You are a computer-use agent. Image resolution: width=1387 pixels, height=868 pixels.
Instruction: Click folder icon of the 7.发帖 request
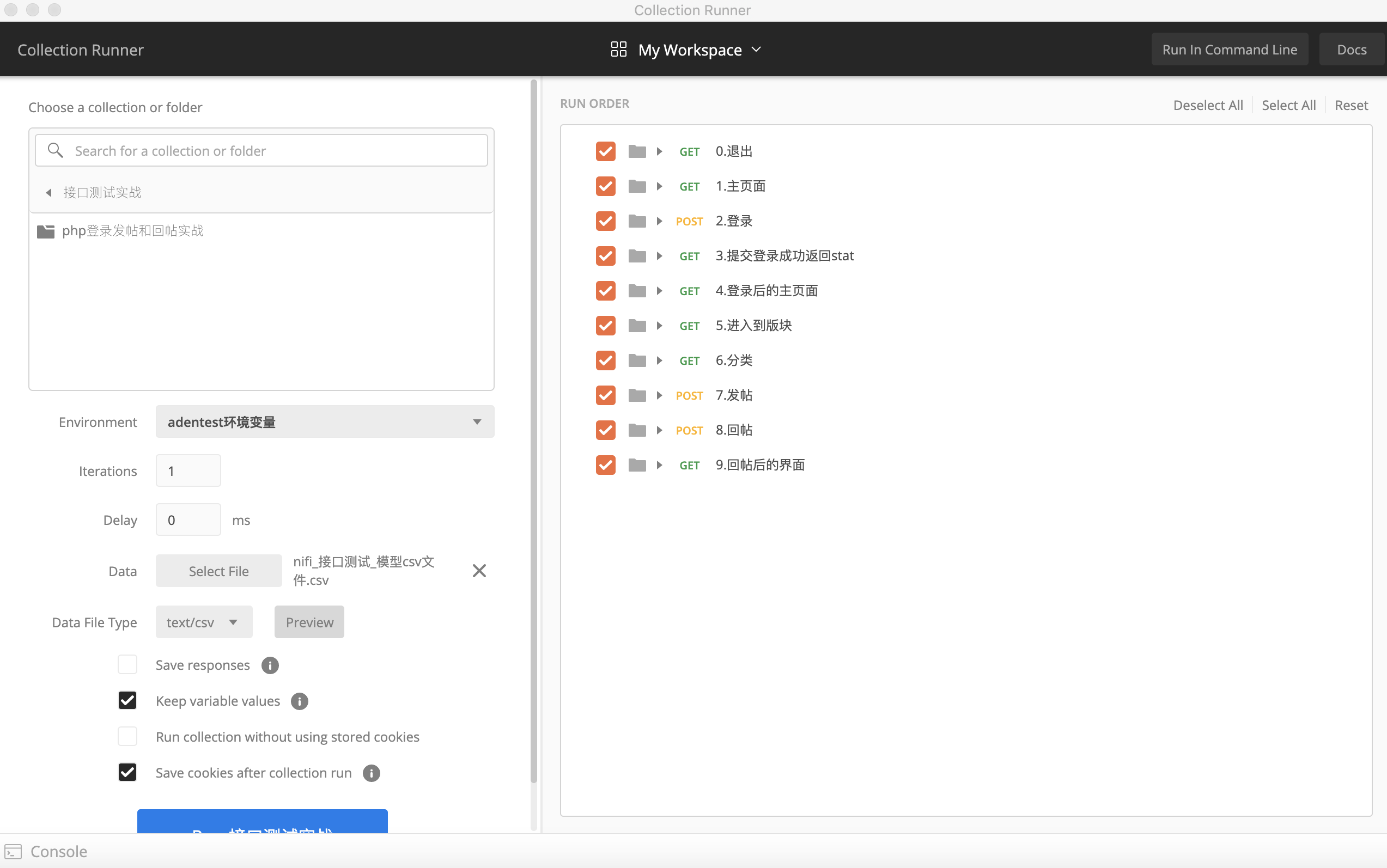(x=637, y=395)
